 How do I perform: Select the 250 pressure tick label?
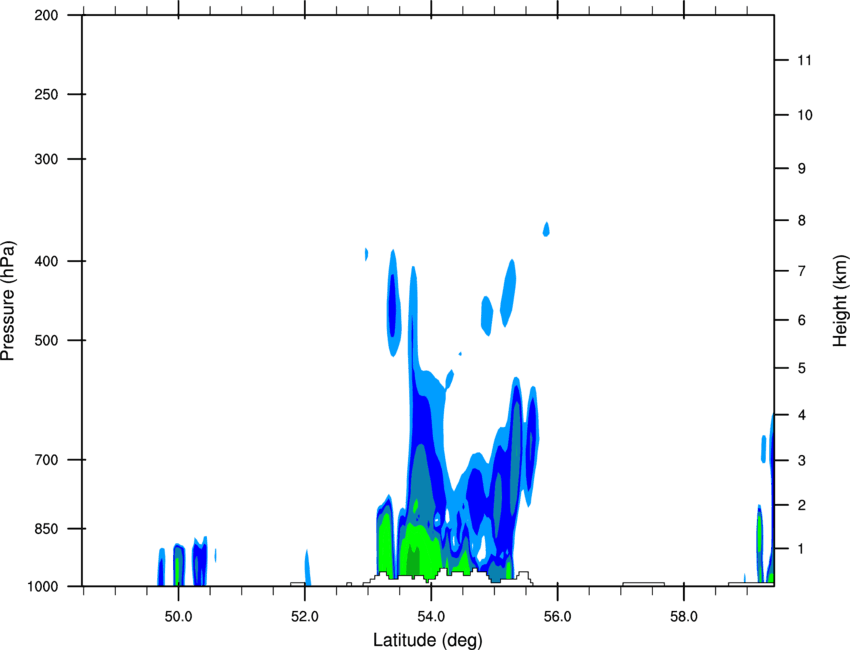(x=46, y=94)
